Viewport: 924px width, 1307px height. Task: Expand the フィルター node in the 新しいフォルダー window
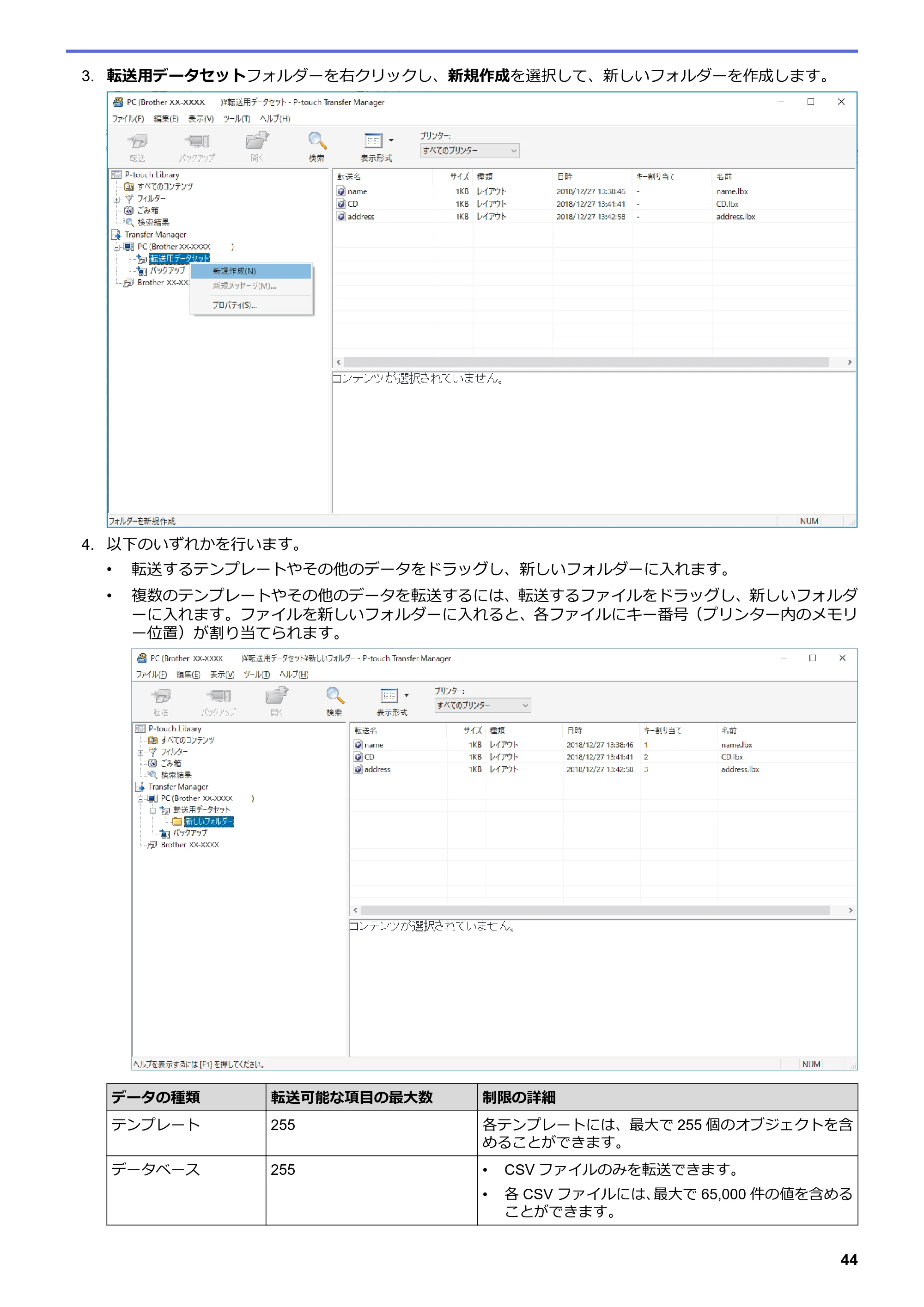140,753
